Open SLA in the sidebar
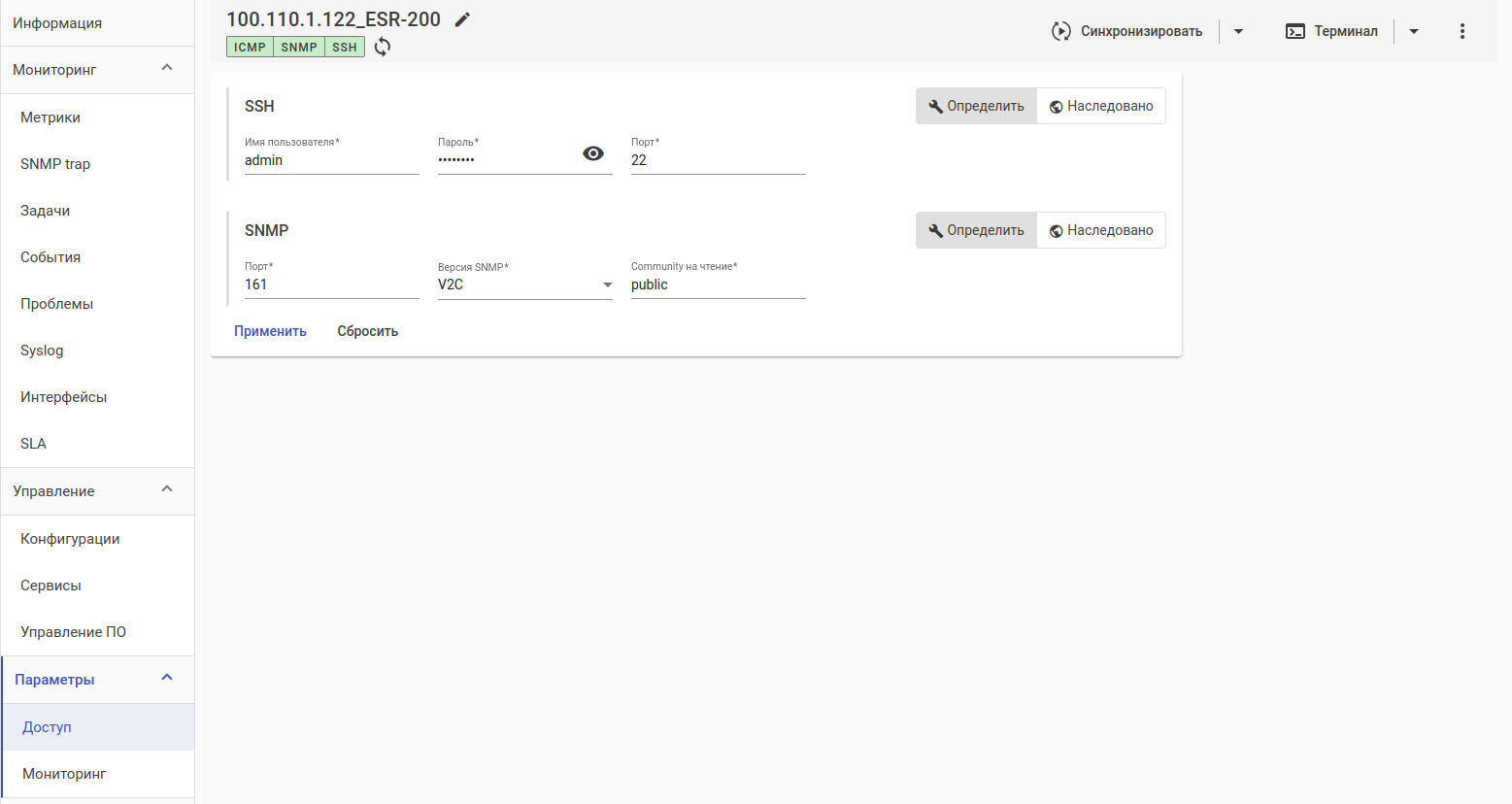 [97, 444]
